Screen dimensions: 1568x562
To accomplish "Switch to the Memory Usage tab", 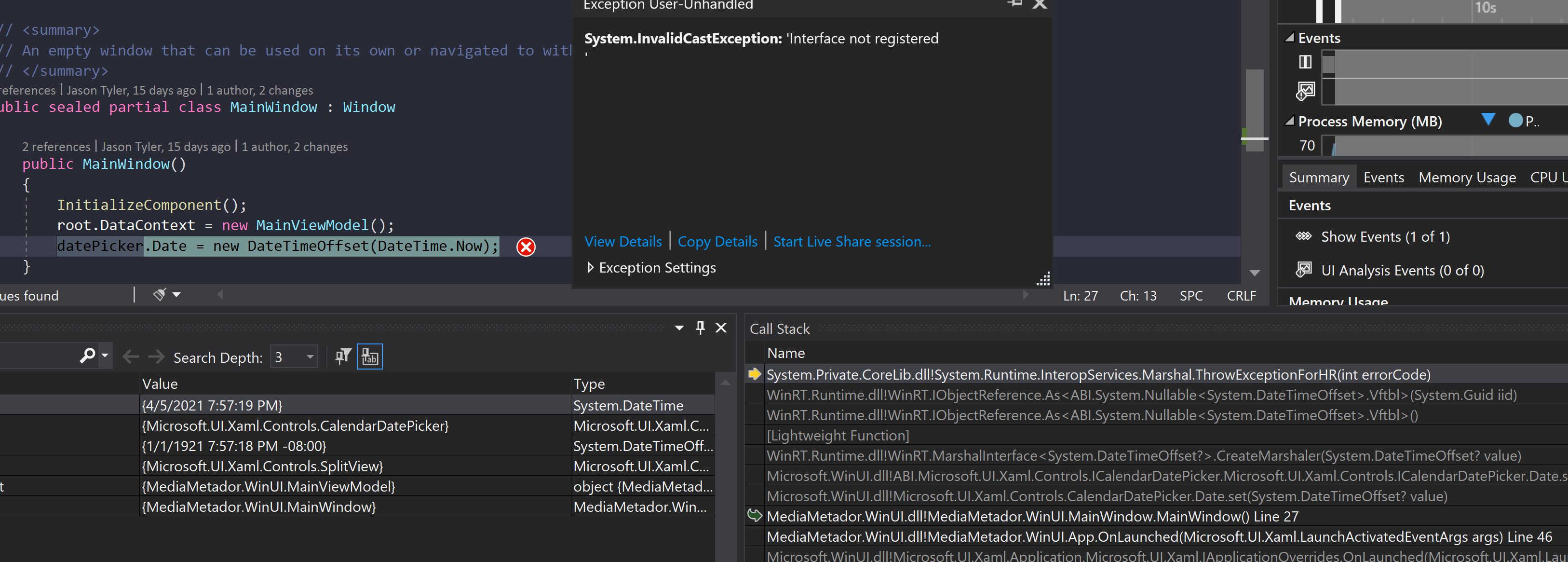I will pos(1467,177).
